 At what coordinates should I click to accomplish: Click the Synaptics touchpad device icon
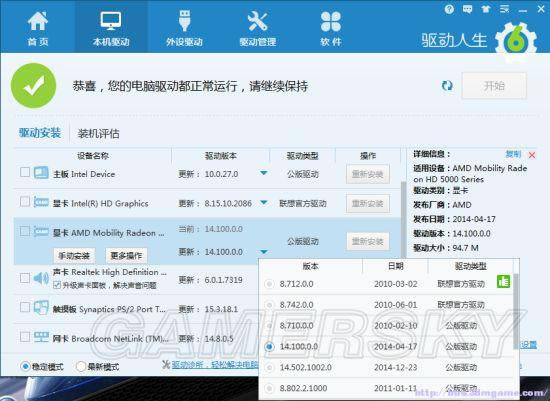click(41, 308)
